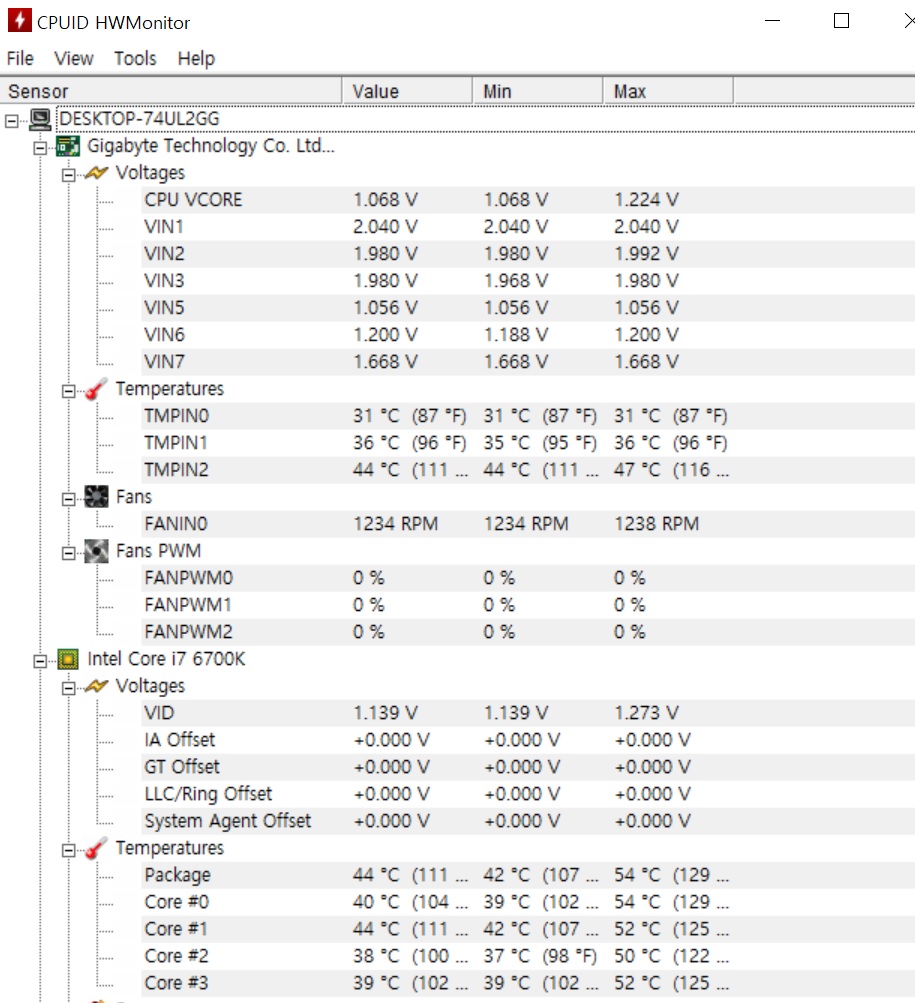Select the Package temperature row
Viewport: 915px width, 1003px height.
[528, 875]
